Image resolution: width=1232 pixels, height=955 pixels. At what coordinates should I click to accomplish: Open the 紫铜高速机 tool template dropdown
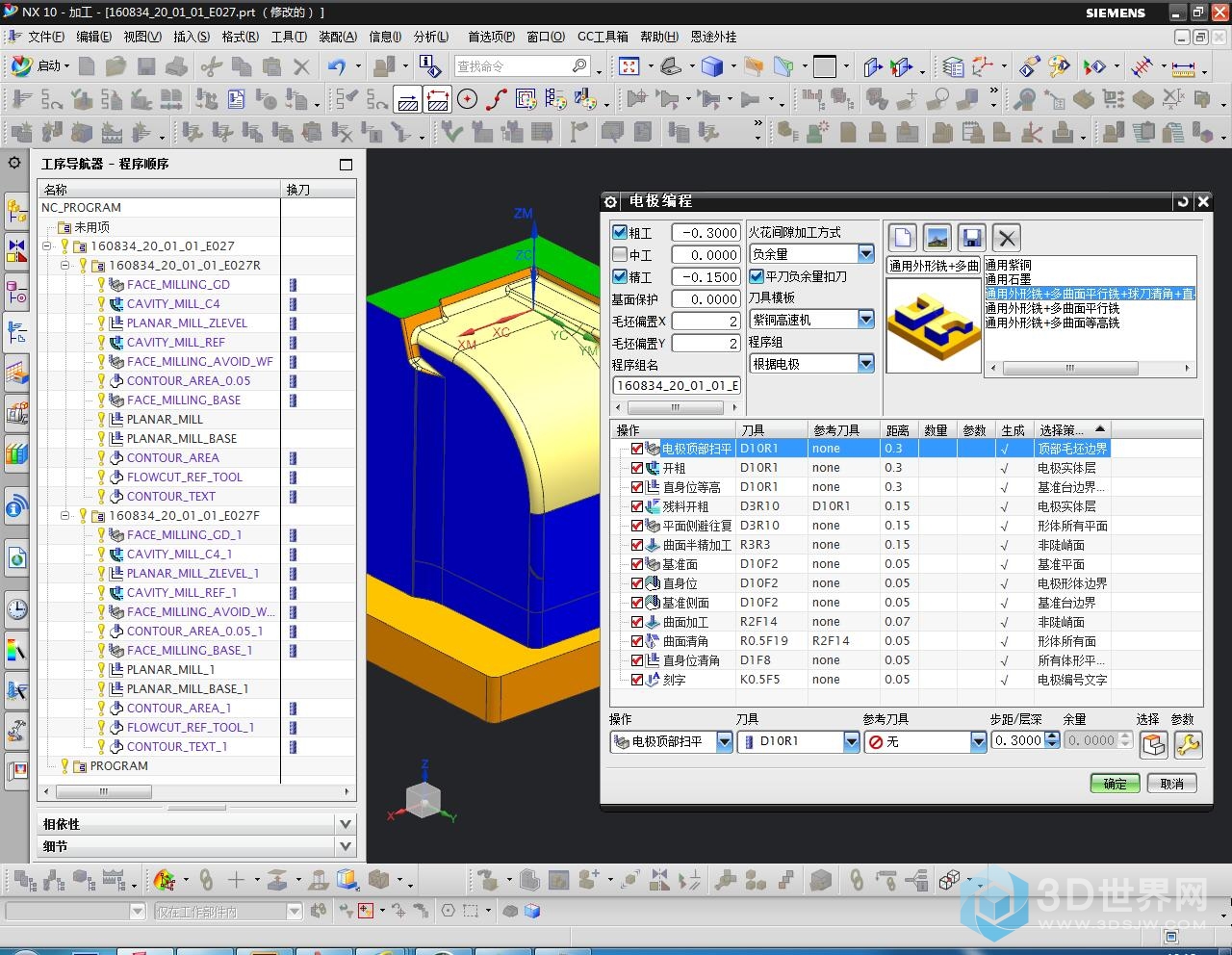[866, 320]
